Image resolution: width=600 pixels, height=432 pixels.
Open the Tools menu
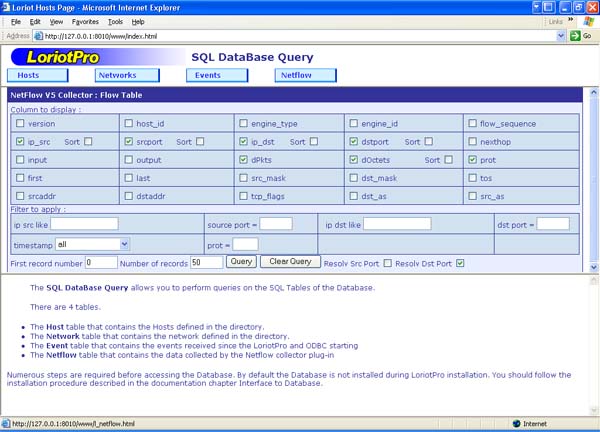(115, 20)
